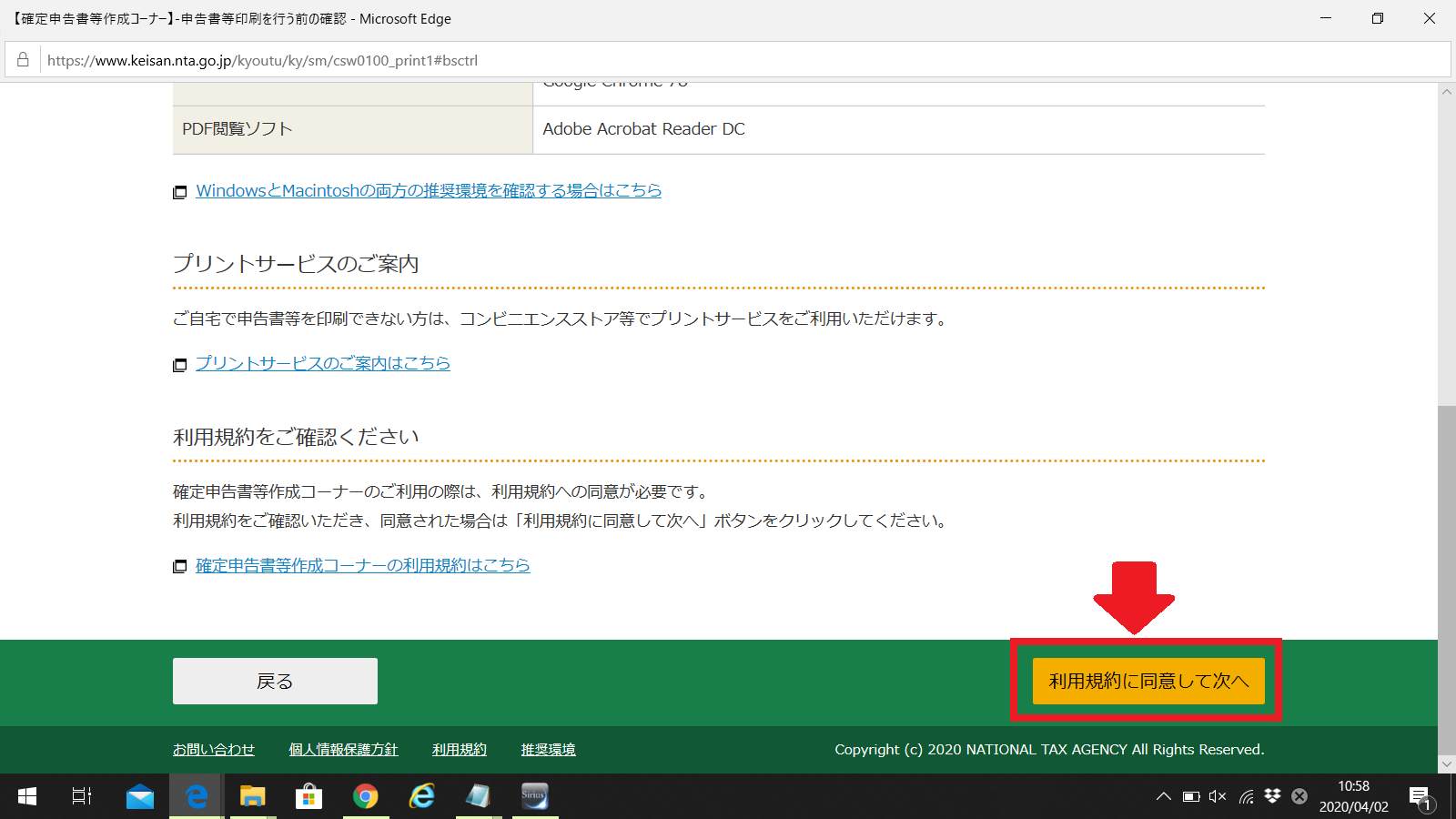Click the 個人情報保護方針 footer link
The width and height of the screenshot is (1456, 819).
pos(343,749)
